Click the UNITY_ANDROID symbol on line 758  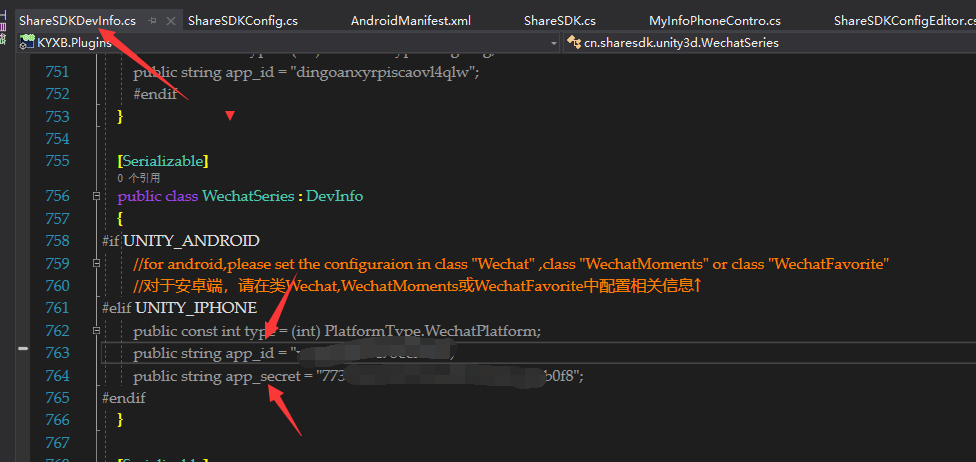point(191,240)
